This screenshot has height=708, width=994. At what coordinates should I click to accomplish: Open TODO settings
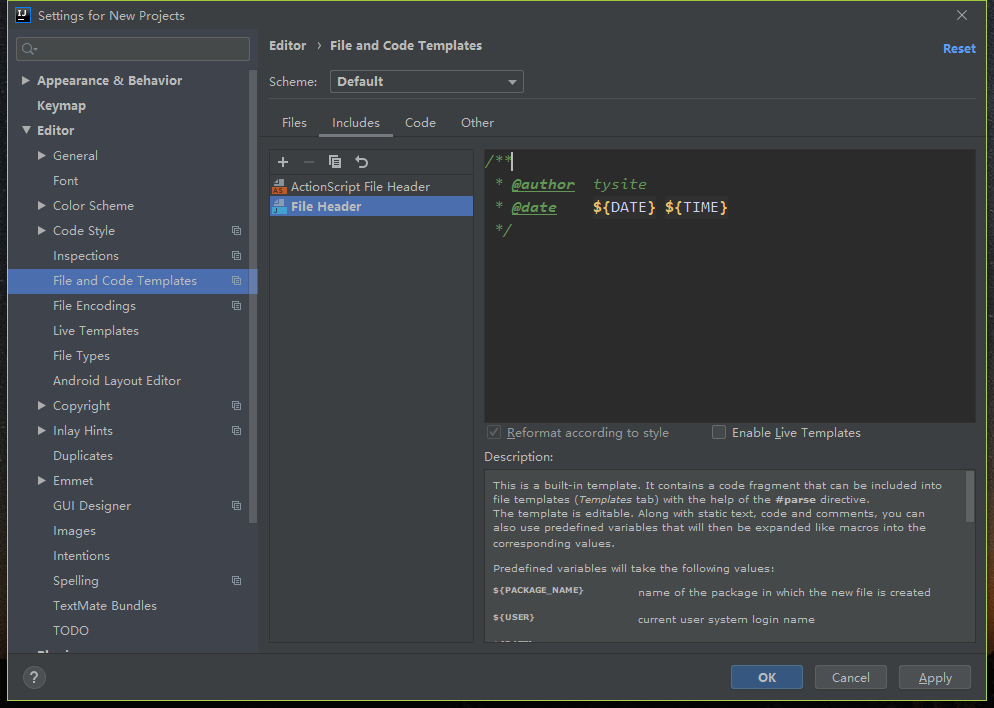tap(70, 631)
